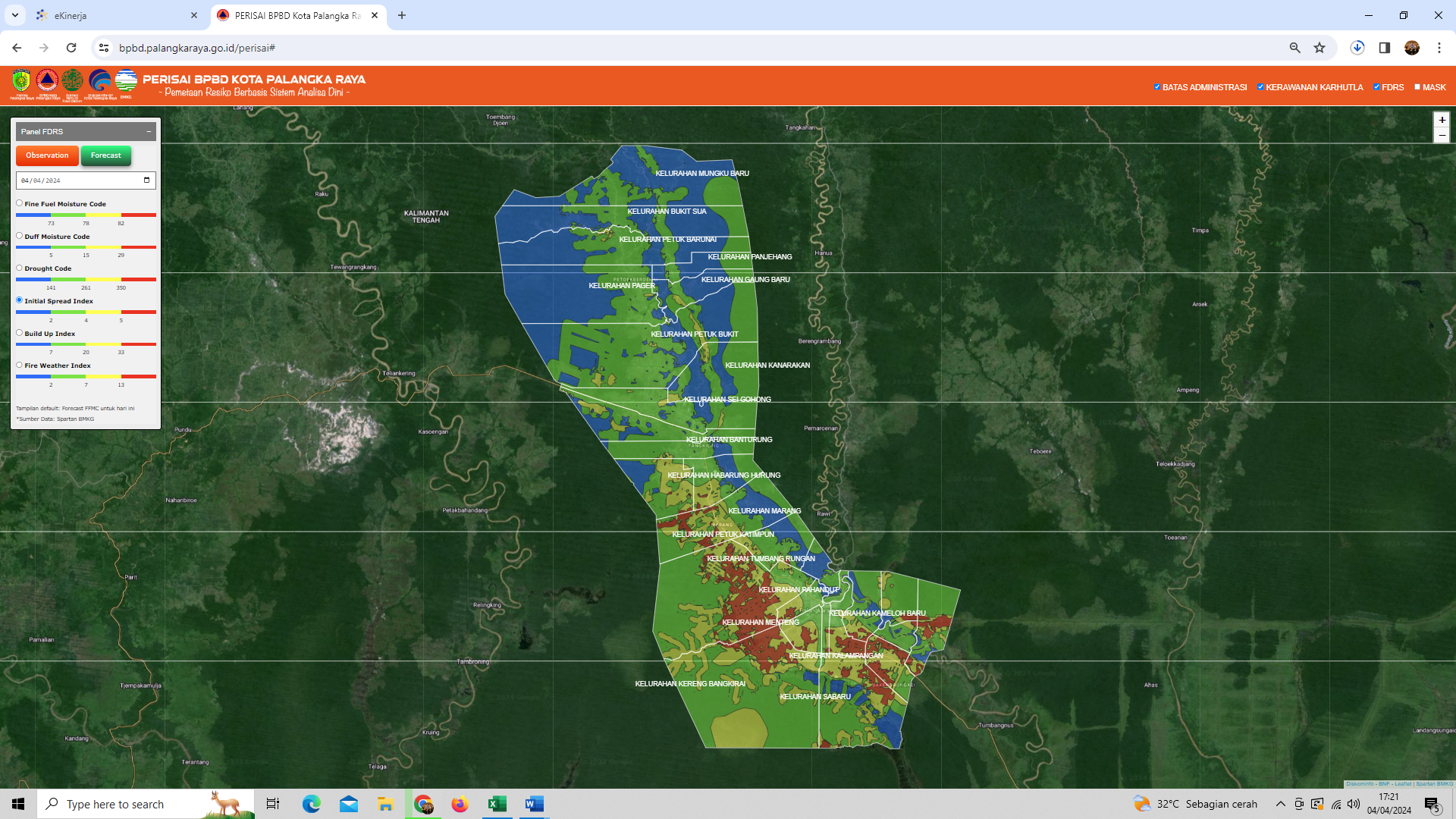Open the Chrome profile avatar
1456x819 pixels.
(1412, 48)
